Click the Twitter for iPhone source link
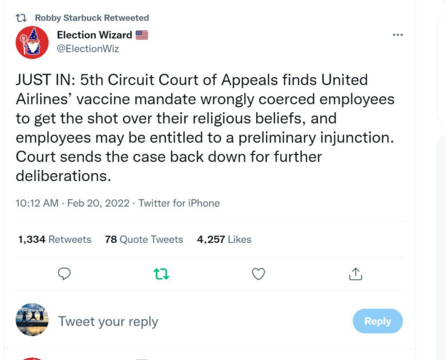 [x=179, y=203]
